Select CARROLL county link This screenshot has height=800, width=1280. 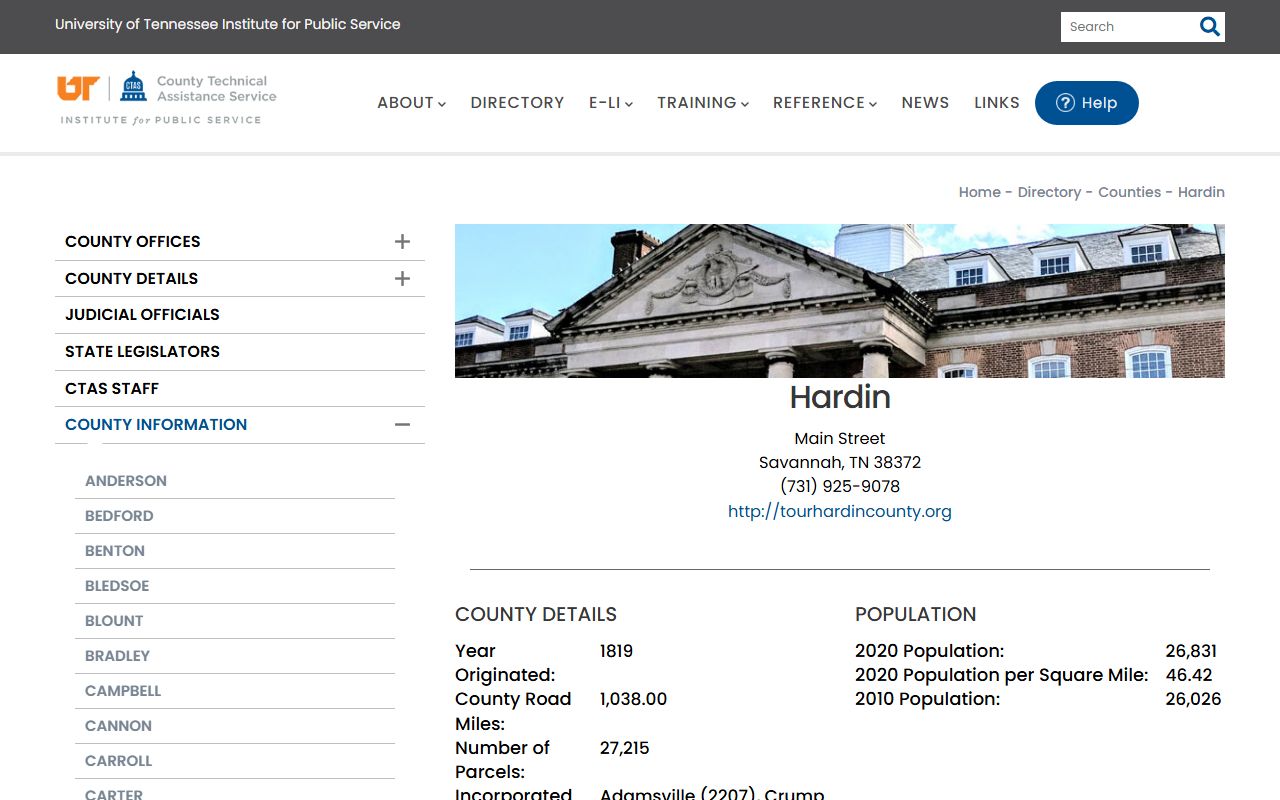click(x=118, y=761)
